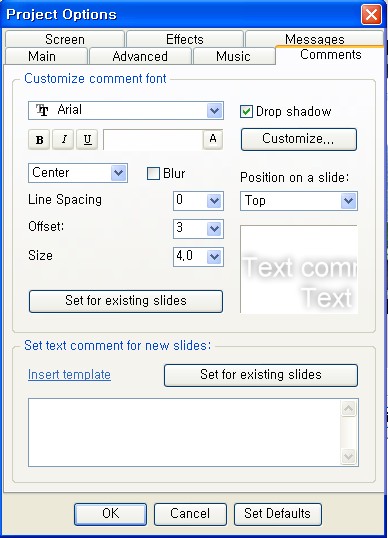This screenshot has height=538, width=388.
Task: Switch to the Music tab
Action: tap(233, 56)
